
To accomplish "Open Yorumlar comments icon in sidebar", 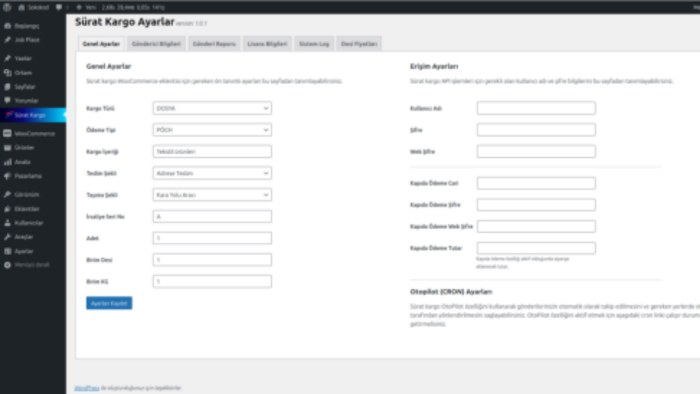I will point(8,101).
